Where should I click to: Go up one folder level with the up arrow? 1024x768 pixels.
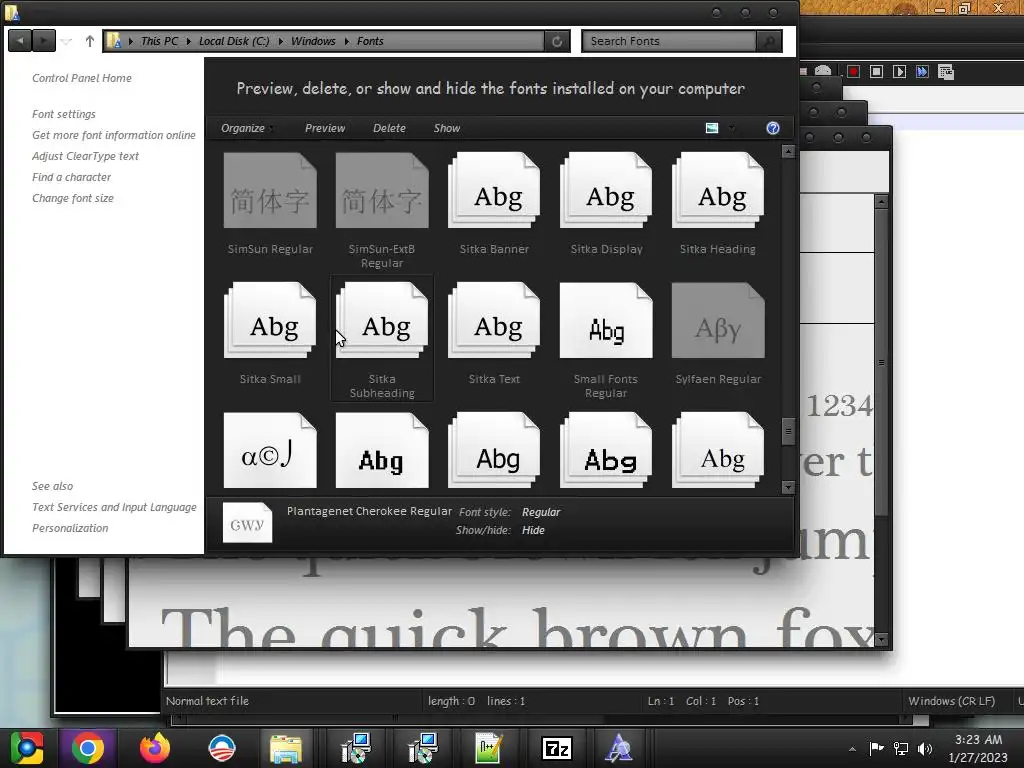click(89, 41)
